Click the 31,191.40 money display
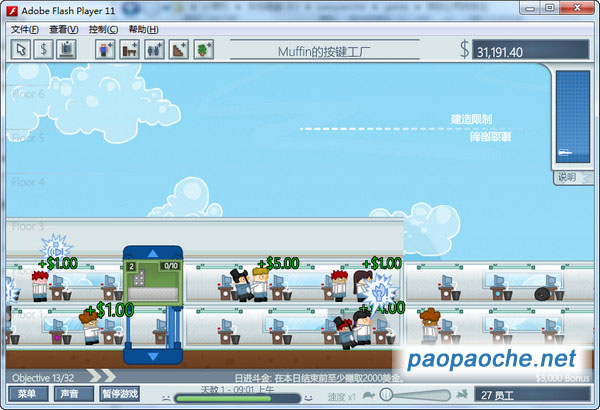The image size is (600, 410). pos(530,50)
